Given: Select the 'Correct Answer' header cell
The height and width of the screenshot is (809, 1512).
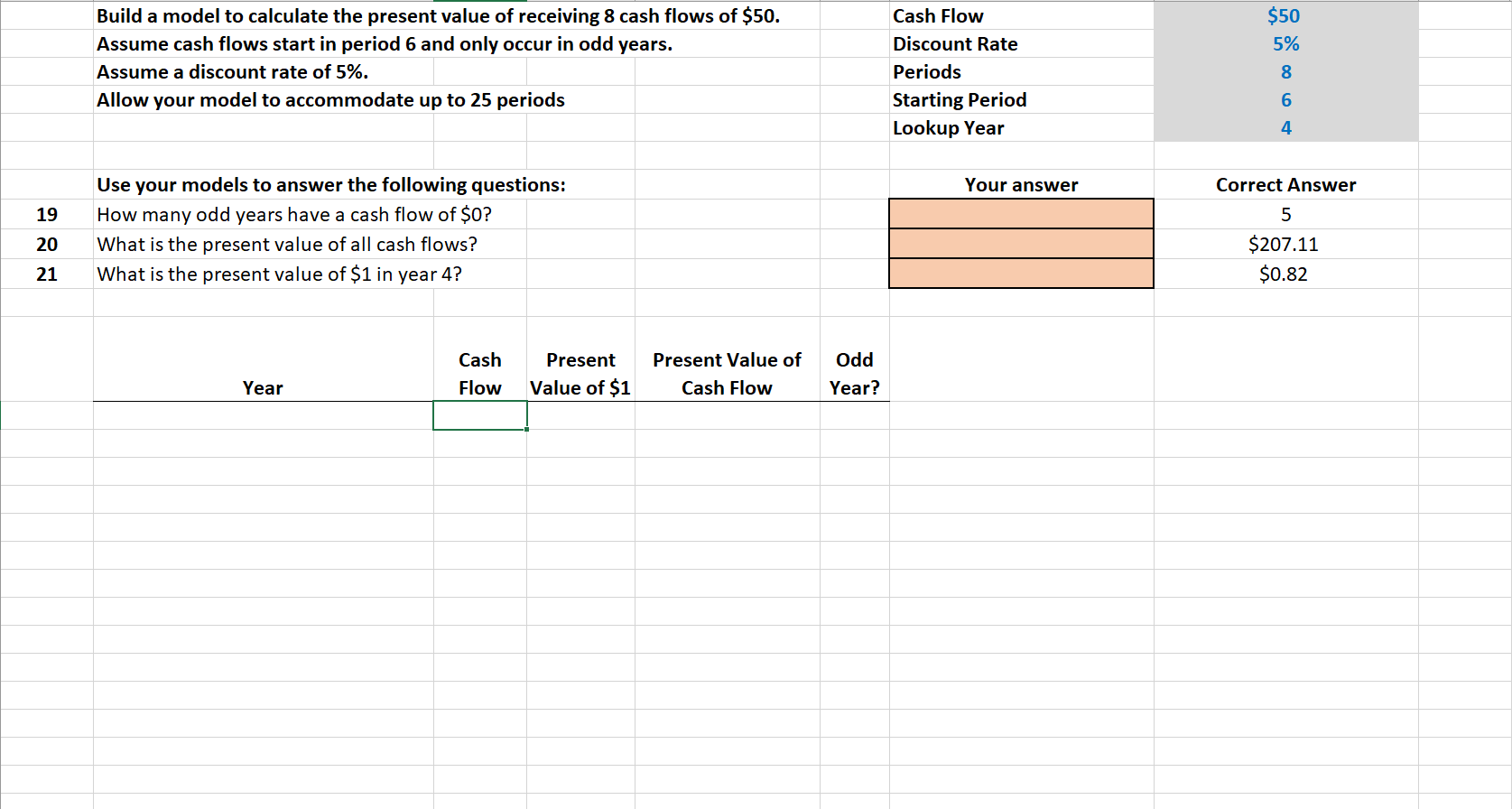Looking at the screenshot, I should point(1285,184).
